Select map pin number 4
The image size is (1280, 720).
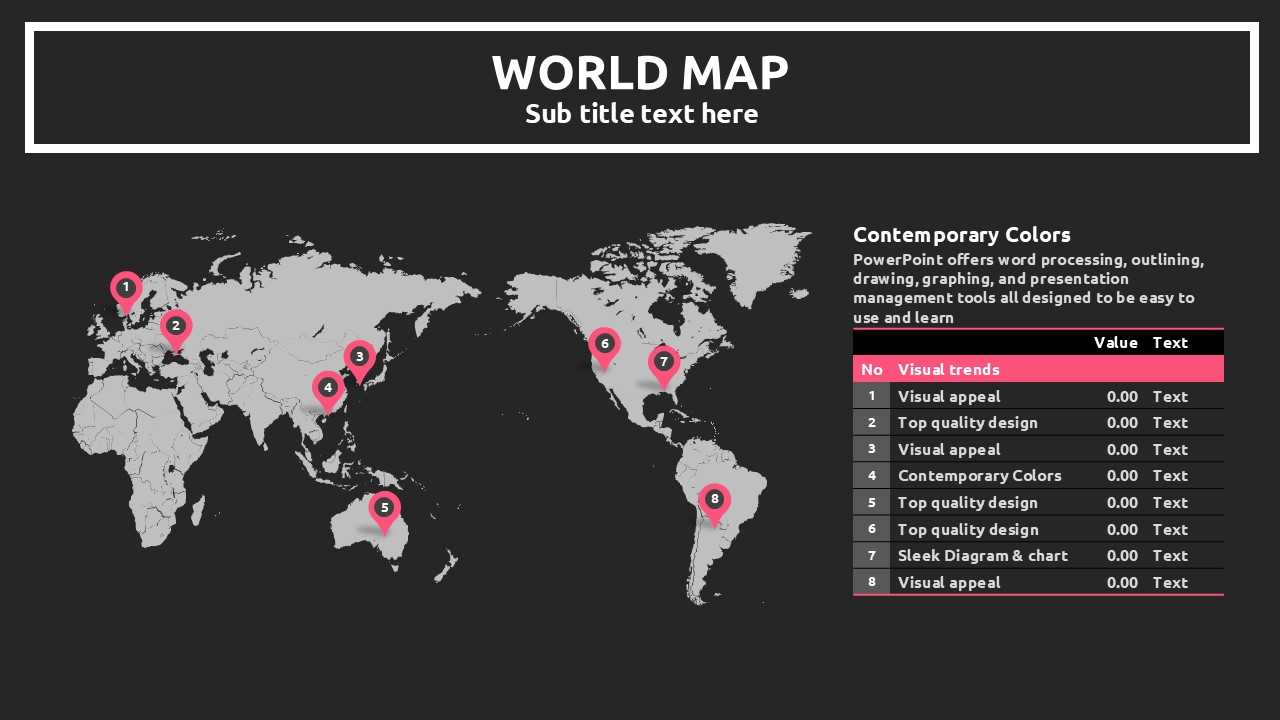(x=327, y=388)
